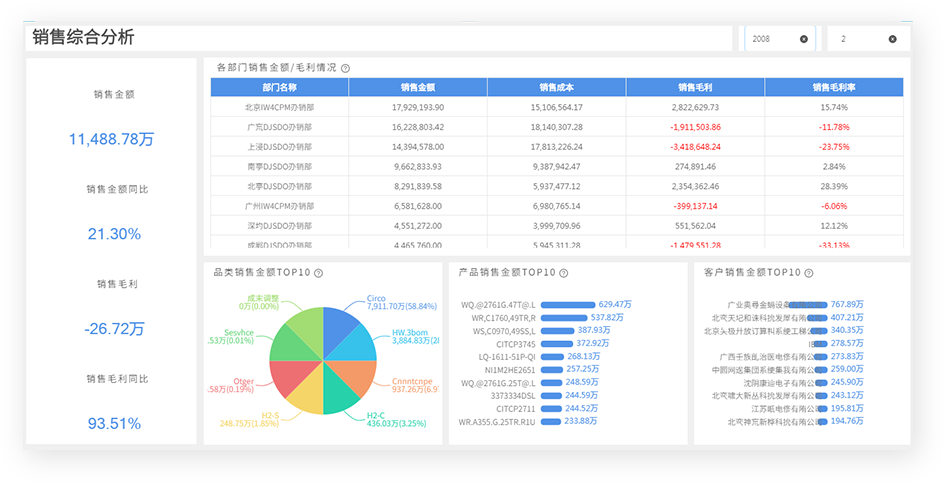Viewport: 944px width, 483px height.
Task: Click the bar for WQ.@2761G.47T@.L product
Action: pos(568,305)
